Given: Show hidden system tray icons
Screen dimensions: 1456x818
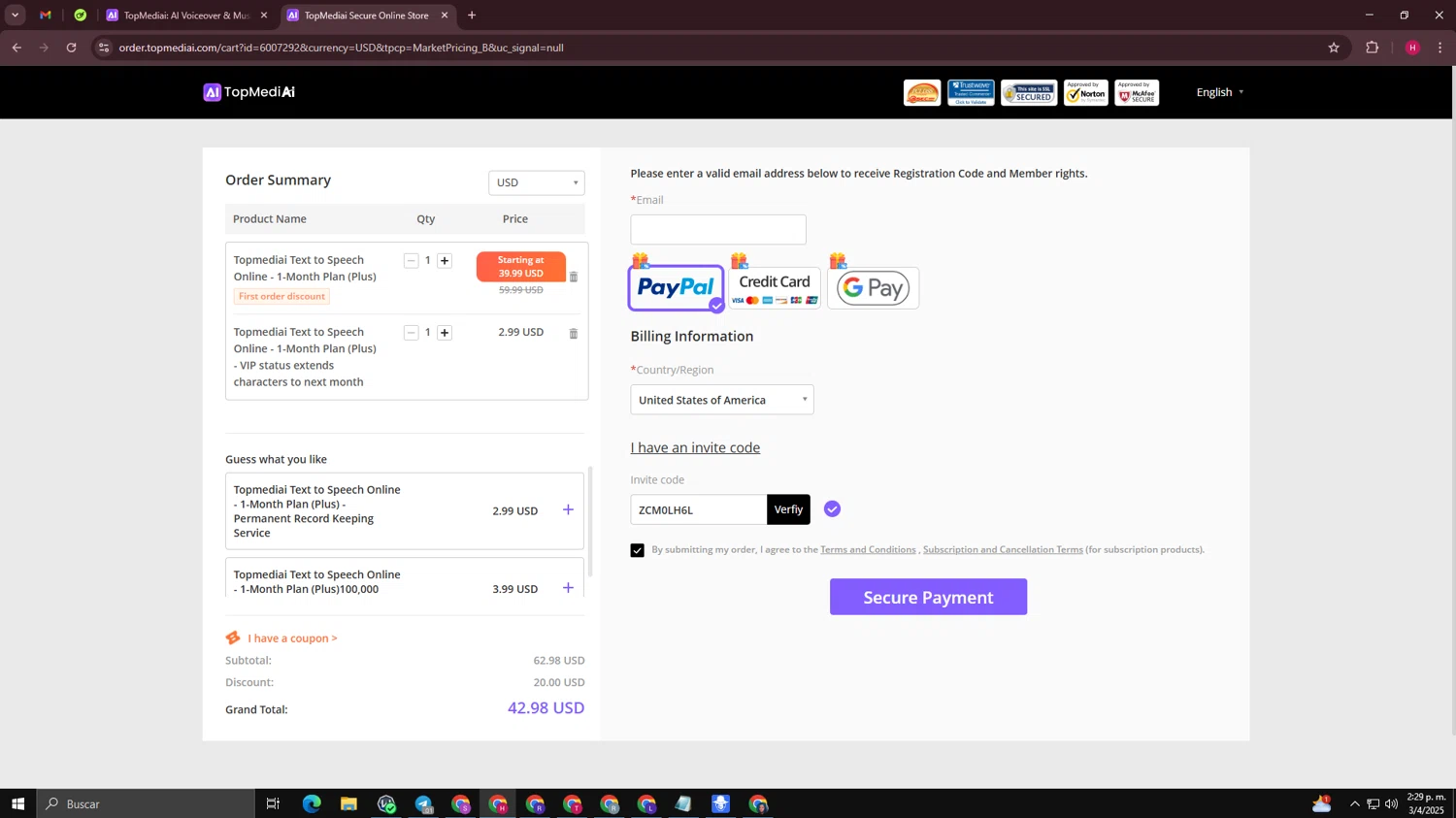Looking at the screenshot, I should pyautogui.click(x=1355, y=803).
